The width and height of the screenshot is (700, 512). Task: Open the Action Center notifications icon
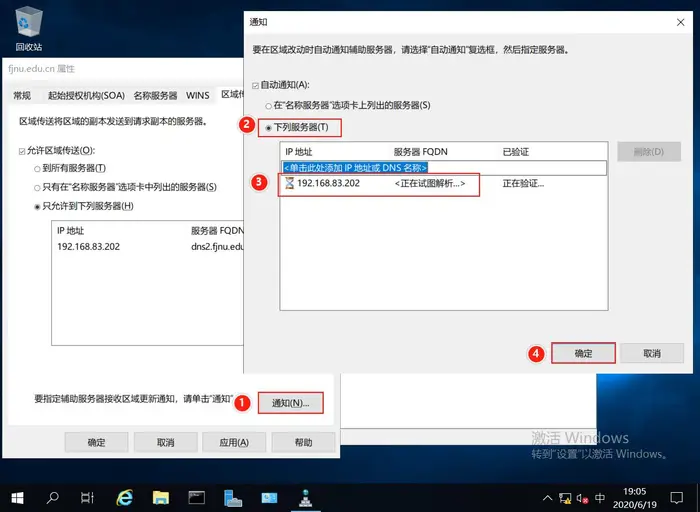(x=677, y=498)
